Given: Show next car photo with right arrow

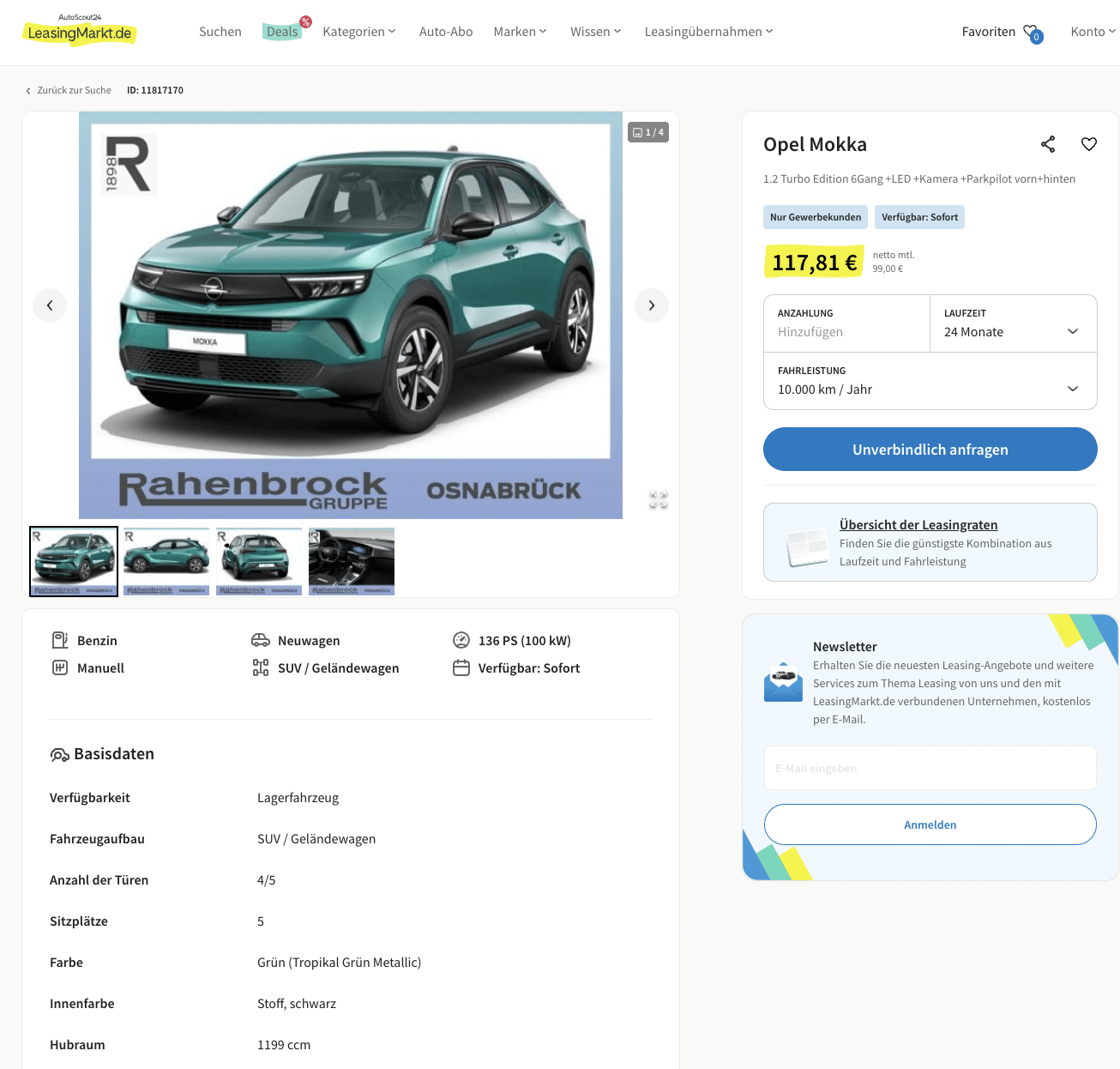Looking at the screenshot, I should [652, 305].
